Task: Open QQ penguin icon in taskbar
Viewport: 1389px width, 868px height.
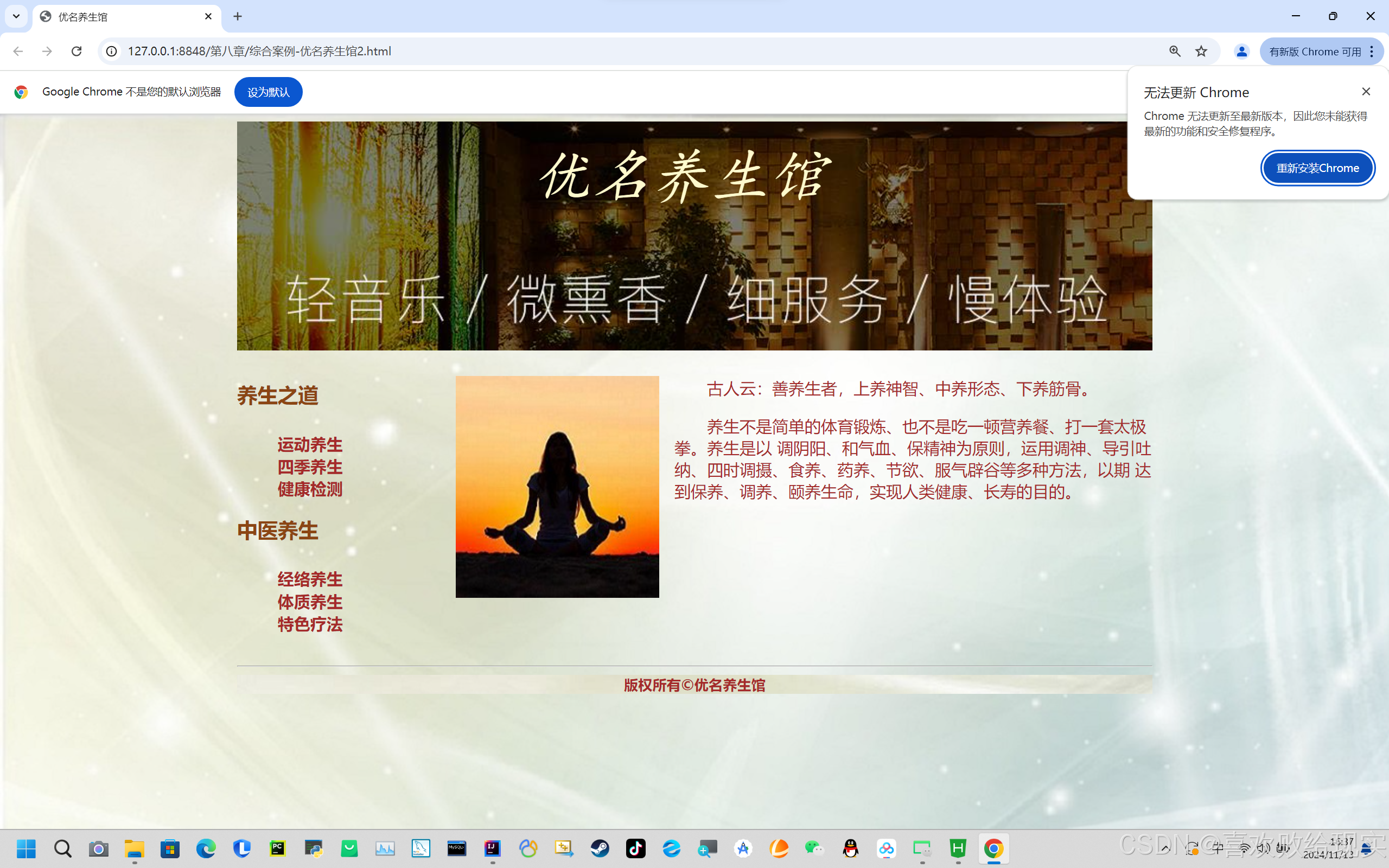Action: [x=851, y=848]
